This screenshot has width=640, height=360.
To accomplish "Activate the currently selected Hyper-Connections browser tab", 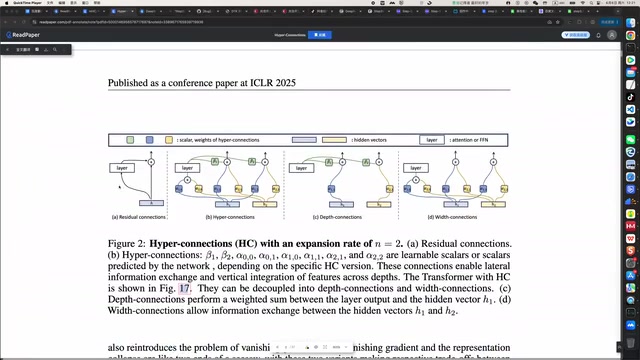I will (122, 11).
